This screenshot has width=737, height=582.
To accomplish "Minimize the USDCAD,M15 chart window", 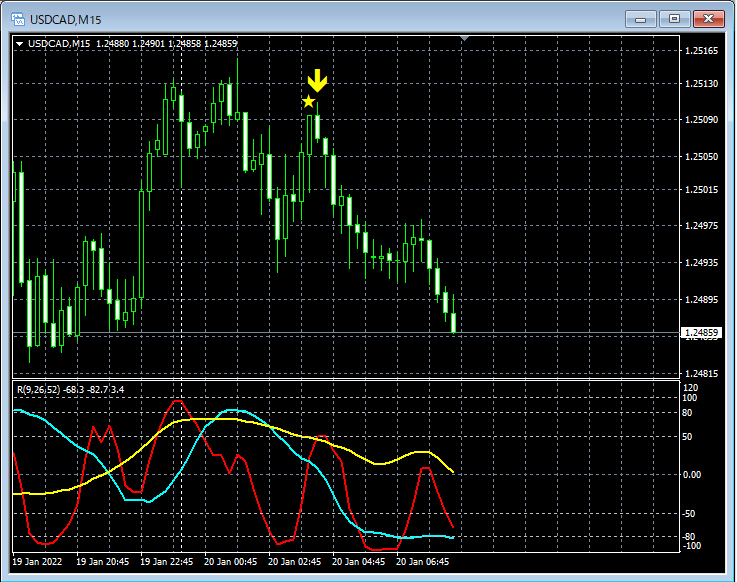I will click(x=641, y=19).
